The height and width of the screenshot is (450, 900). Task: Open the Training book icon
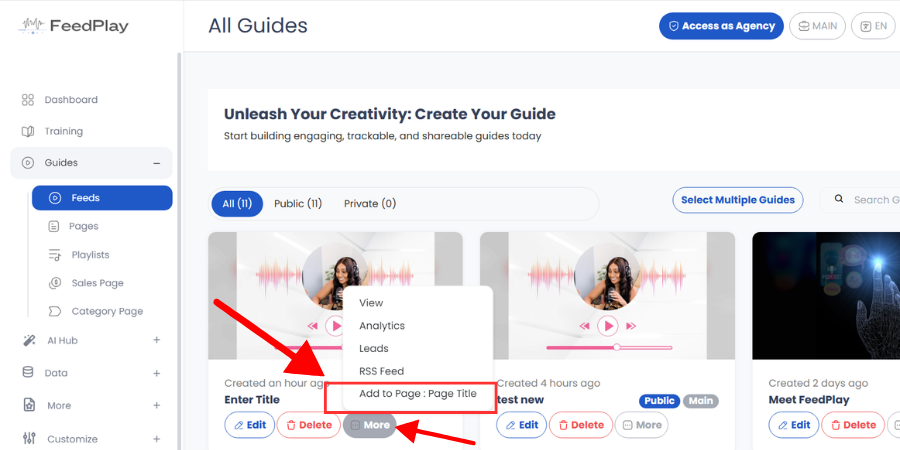(28, 131)
